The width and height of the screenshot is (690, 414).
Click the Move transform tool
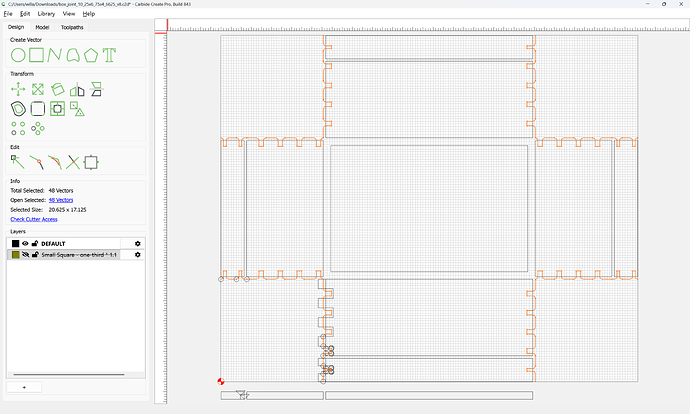18,89
